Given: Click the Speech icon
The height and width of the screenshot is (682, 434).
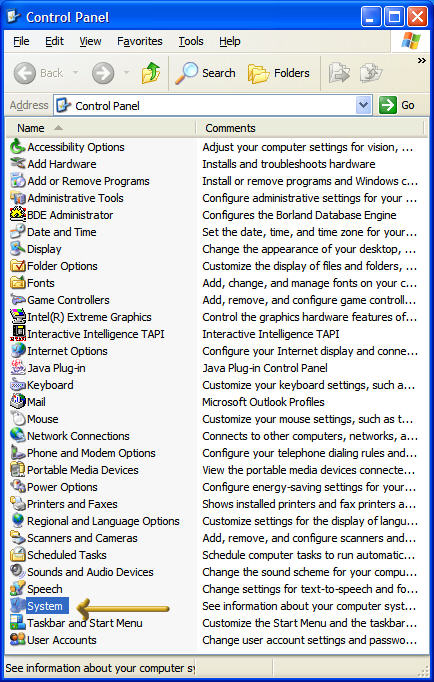Looking at the screenshot, I should click(x=18, y=588).
